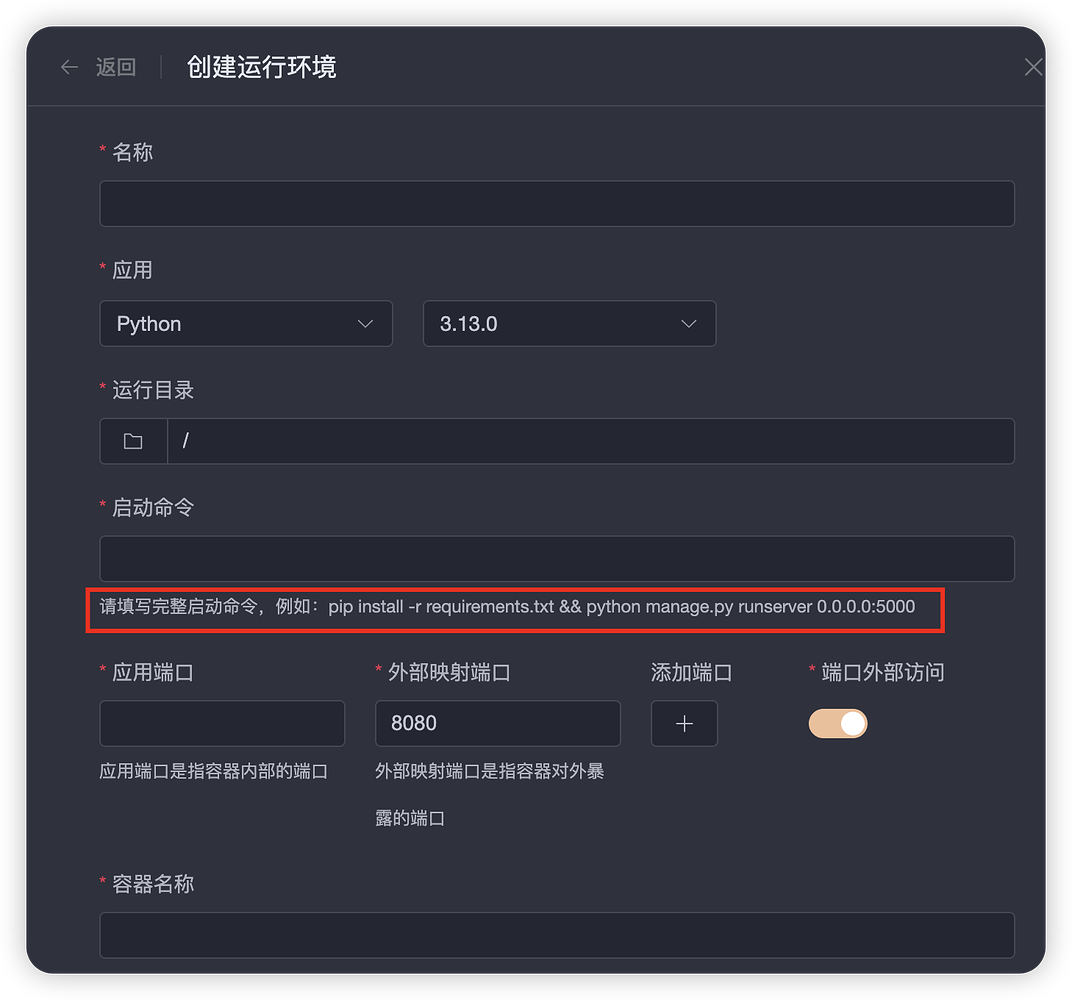Focus the 名称 input field

tap(556, 203)
